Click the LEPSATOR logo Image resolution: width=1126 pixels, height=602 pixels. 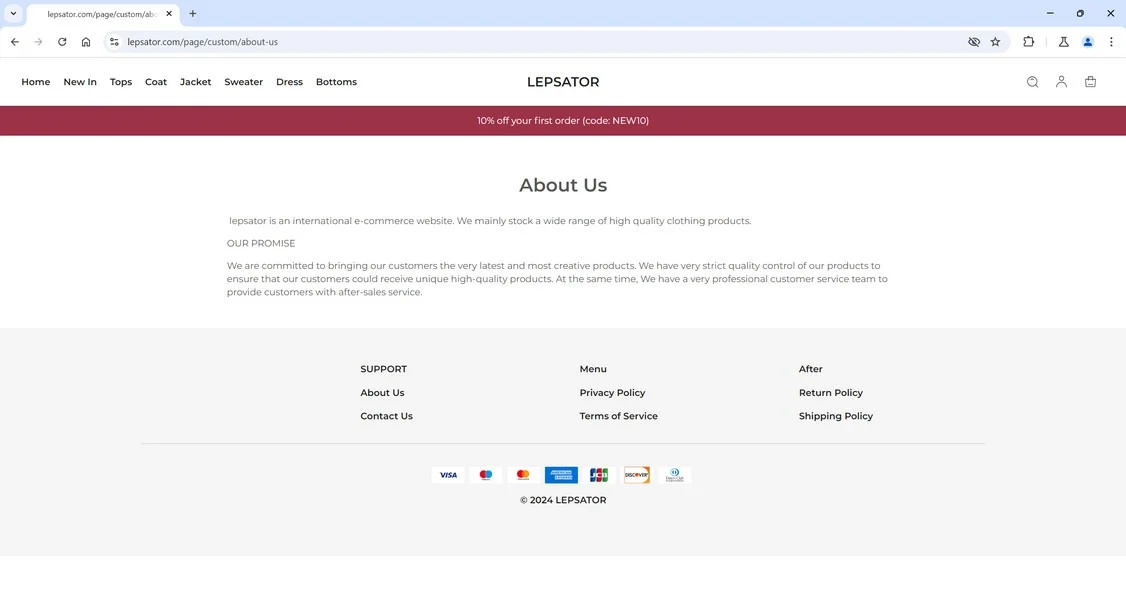tap(563, 82)
